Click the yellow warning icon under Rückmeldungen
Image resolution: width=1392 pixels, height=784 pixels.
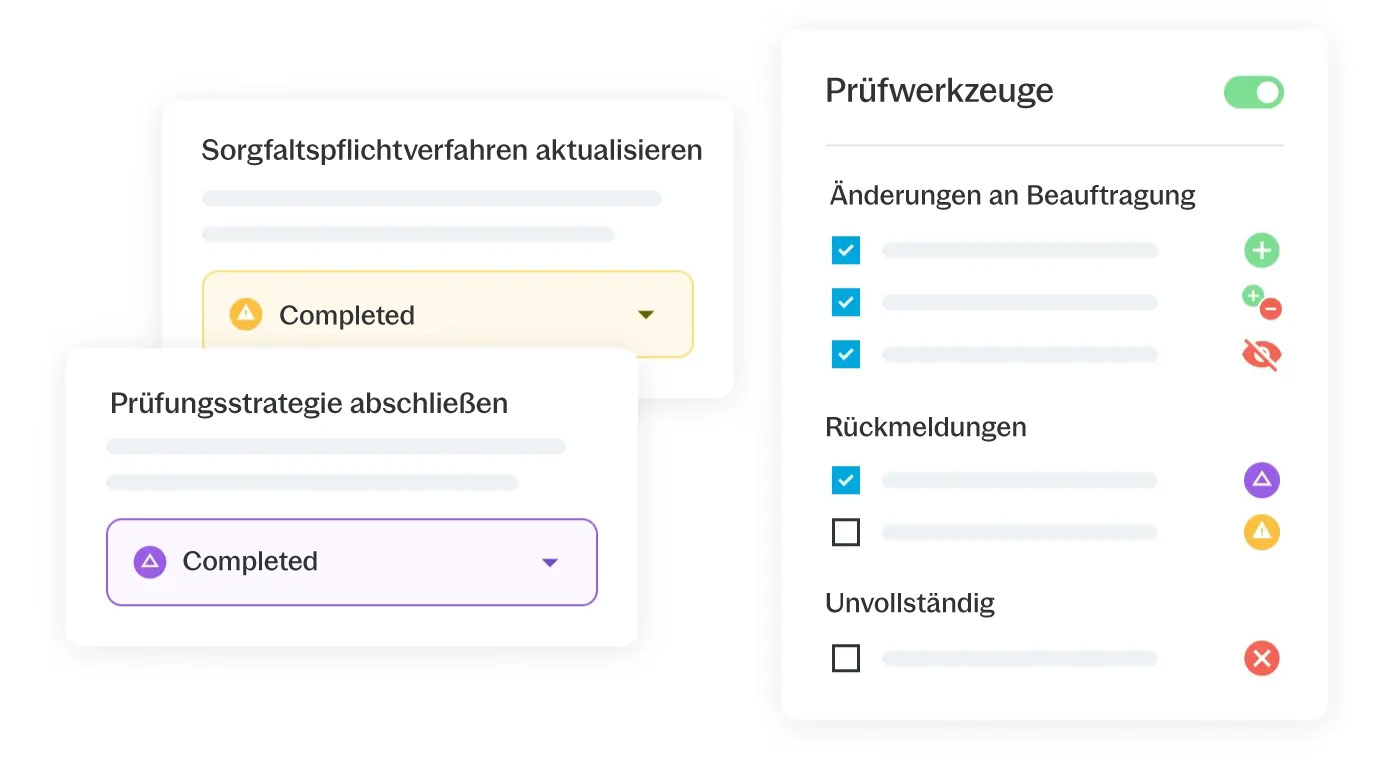coord(1262,532)
